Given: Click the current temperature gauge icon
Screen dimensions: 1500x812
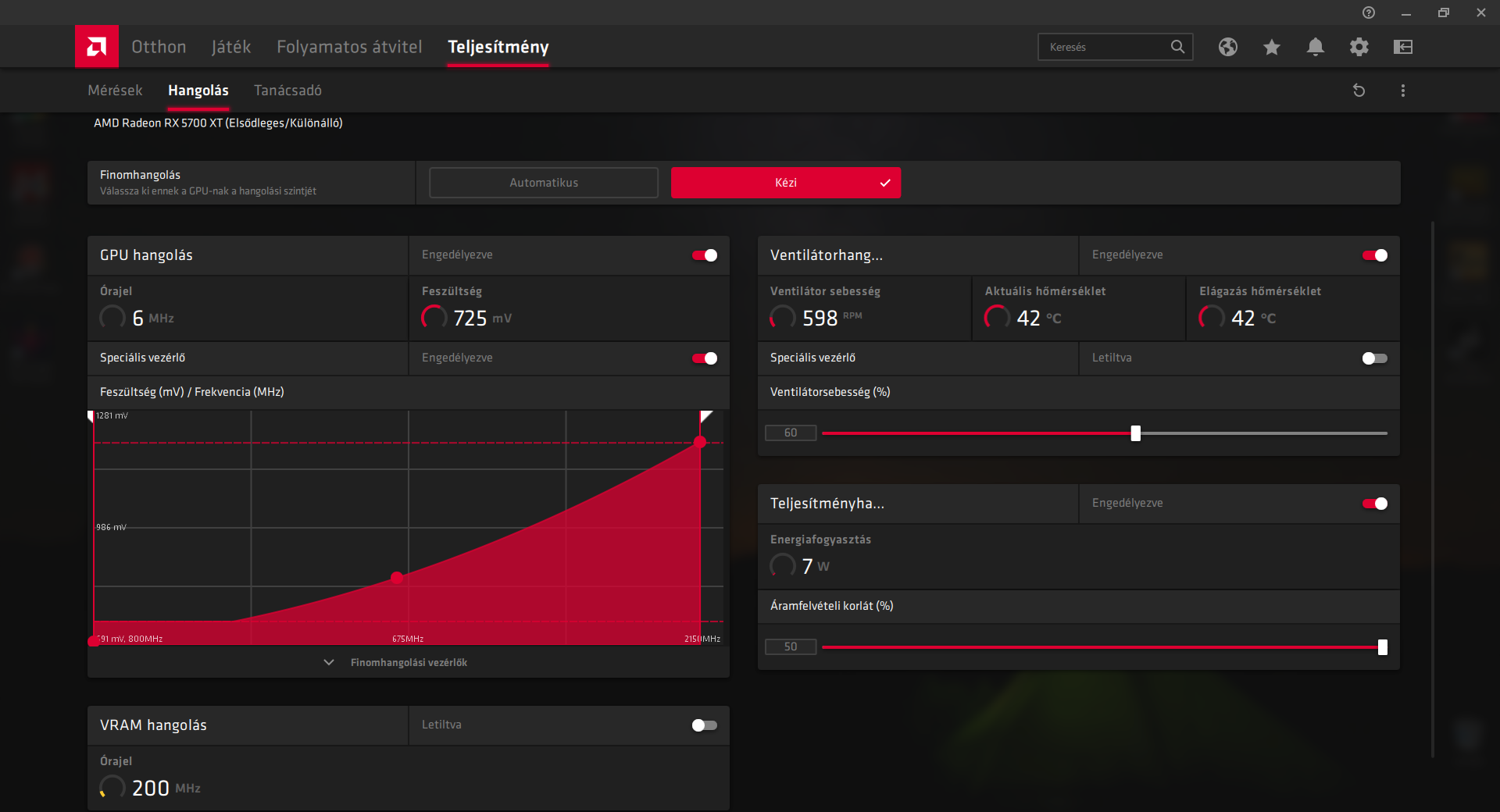Looking at the screenshot, I should click(997, 317).
